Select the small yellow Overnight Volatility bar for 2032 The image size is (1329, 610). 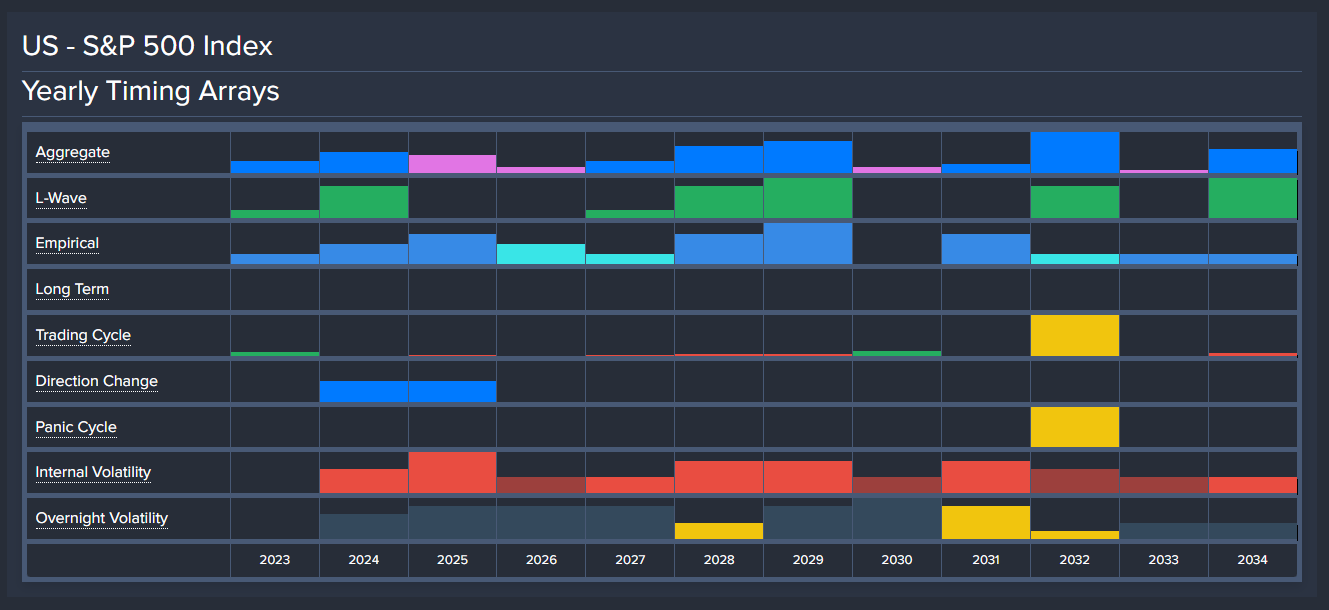tap(1075, 535)
